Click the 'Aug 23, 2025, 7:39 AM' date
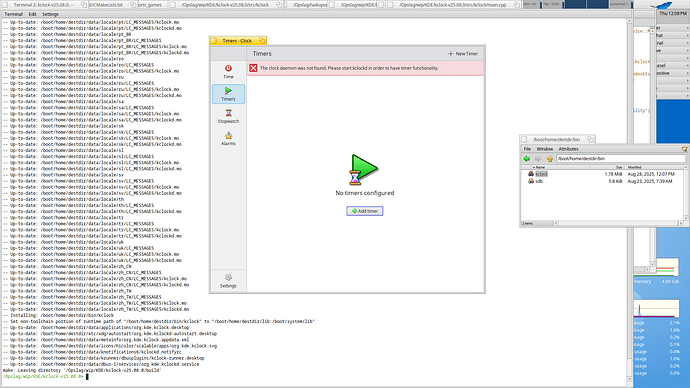Screen dimensions: 690x388 click(650, 181)
